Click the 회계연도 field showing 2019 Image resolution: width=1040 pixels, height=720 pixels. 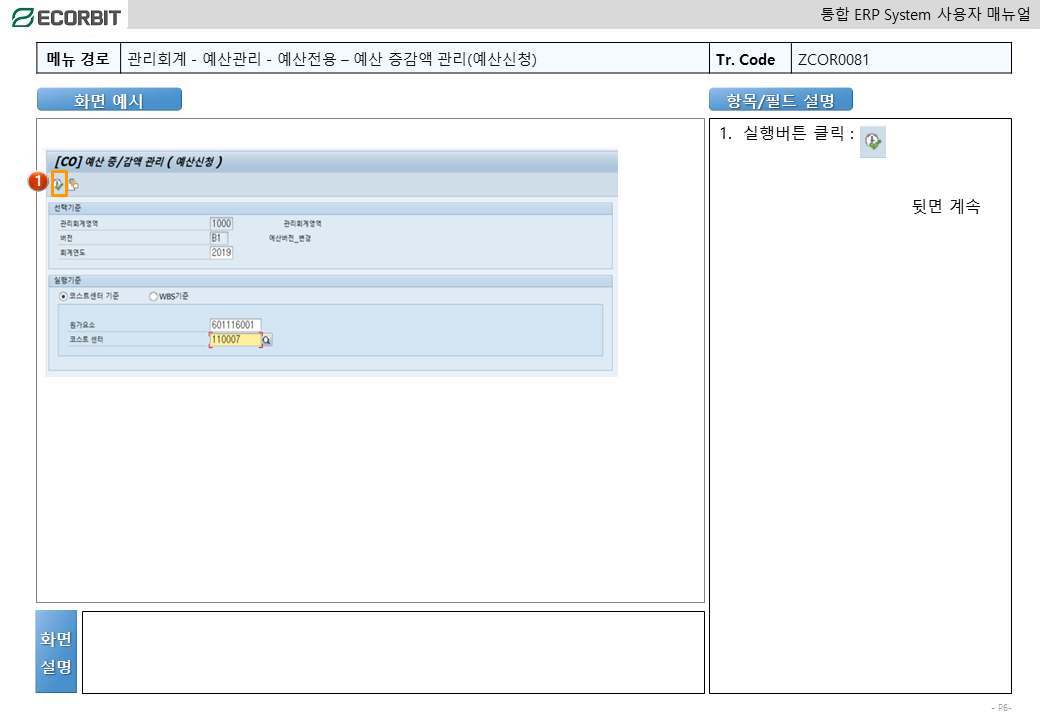tap(221, 253)
